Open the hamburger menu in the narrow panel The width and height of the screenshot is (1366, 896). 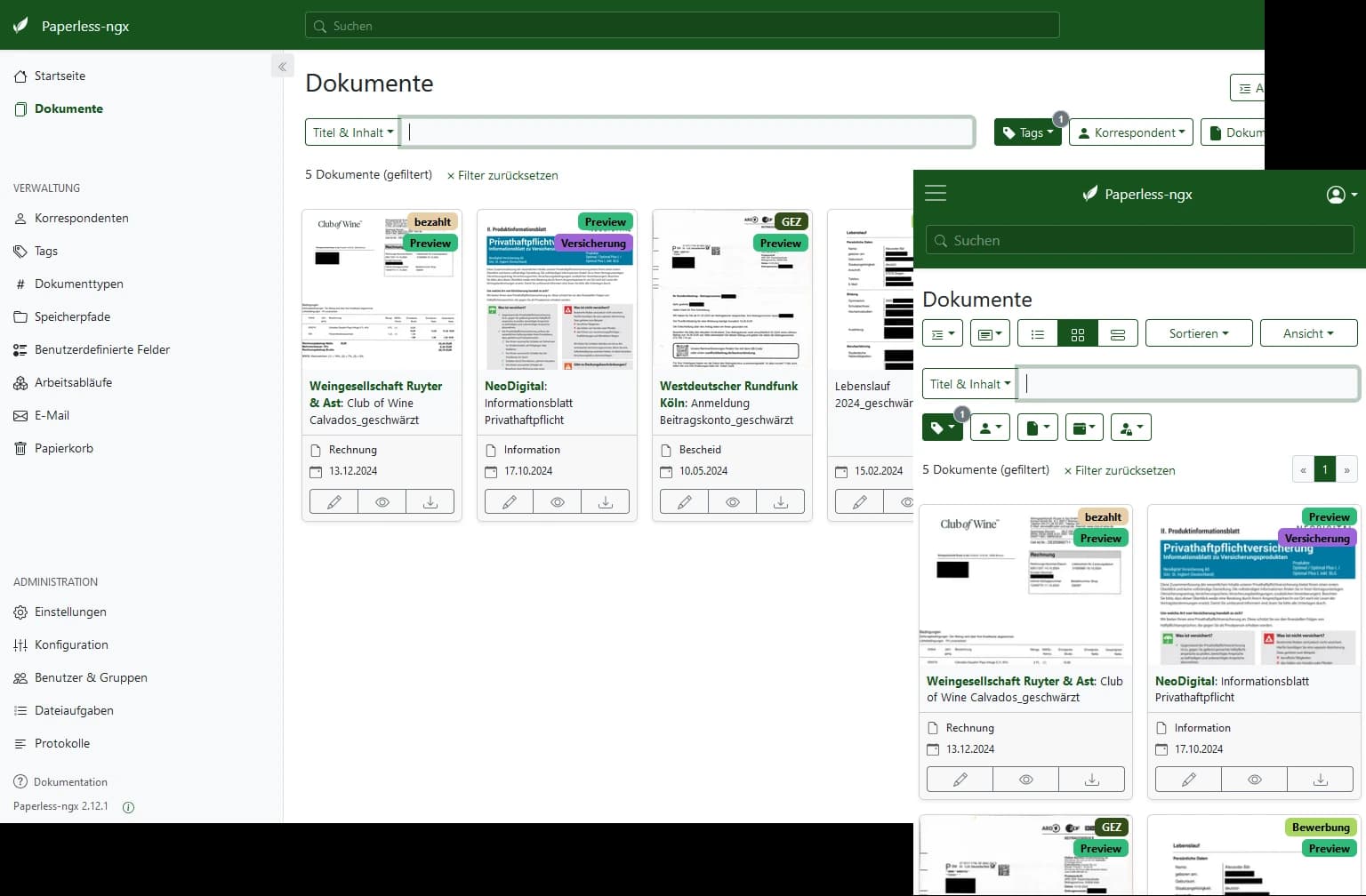pyautogui.click(x=935, y=193)
